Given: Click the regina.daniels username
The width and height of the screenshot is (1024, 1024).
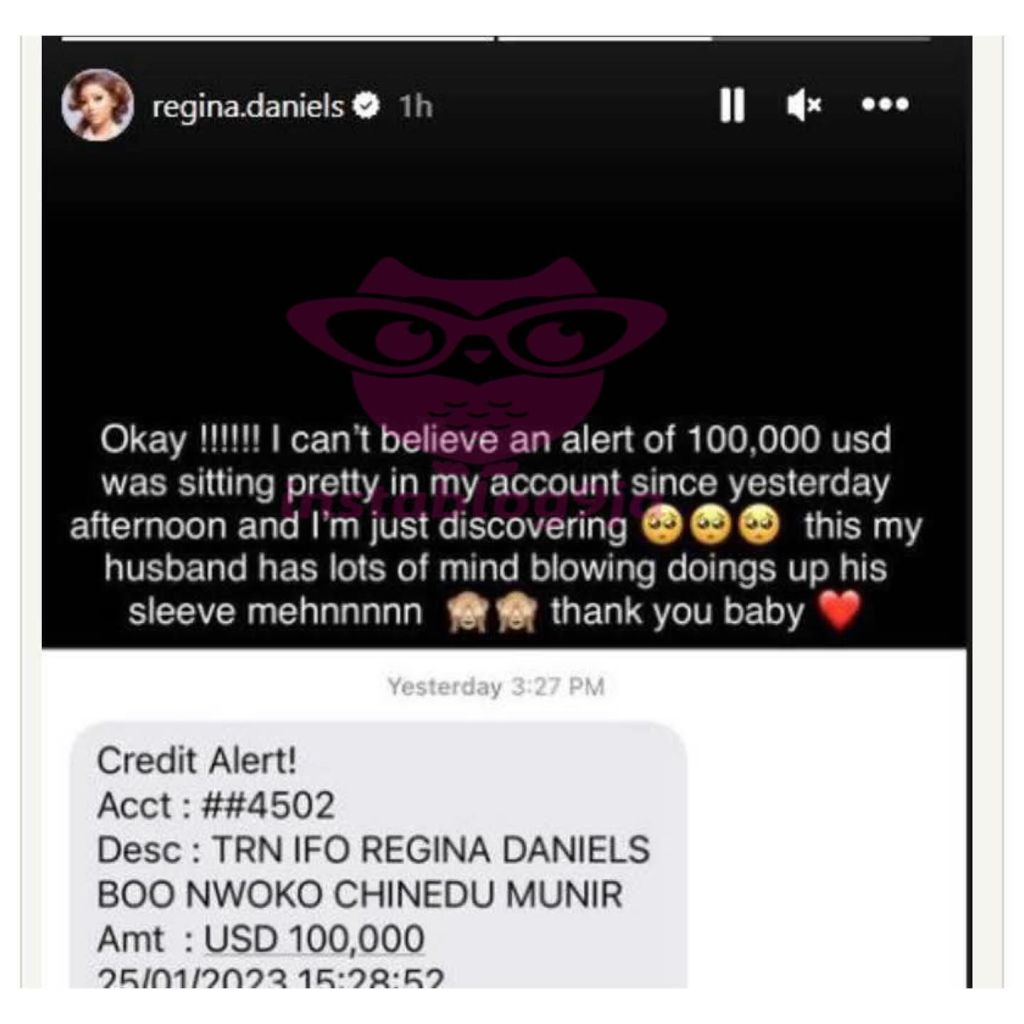Looking at the screenshot, I should 248,107.
